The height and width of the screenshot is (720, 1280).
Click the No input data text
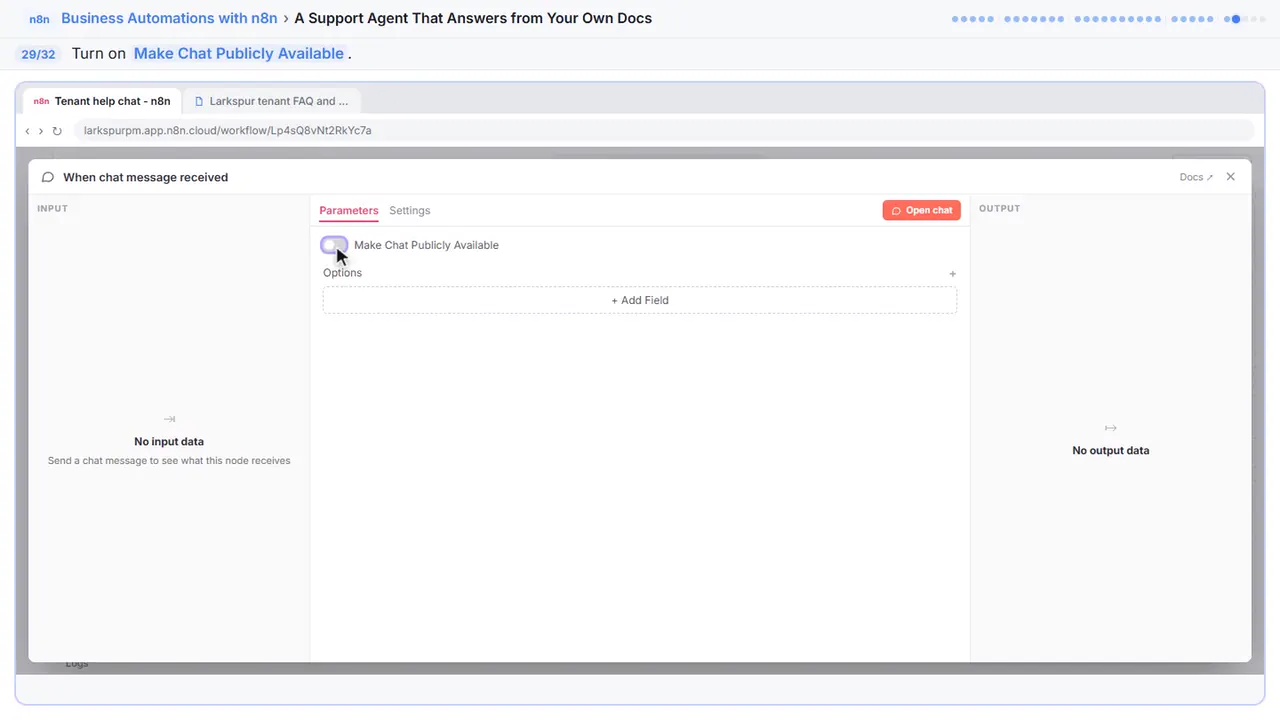point(169,441)
